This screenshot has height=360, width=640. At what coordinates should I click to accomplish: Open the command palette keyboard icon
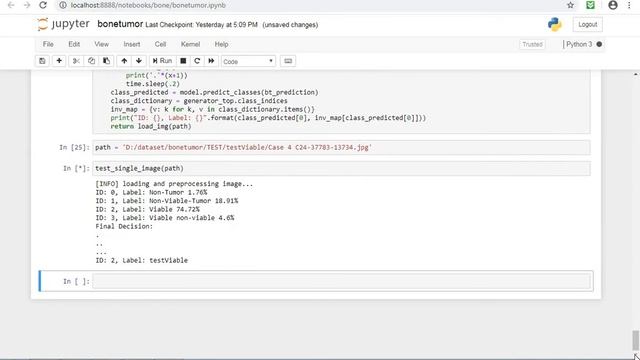[288, 61]
